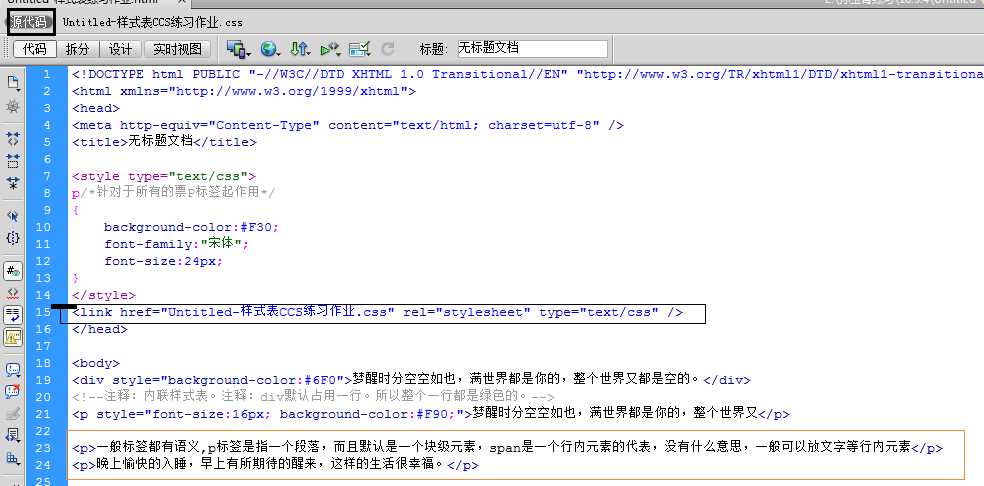984x486 pixels.
Task: Open Check Browser Compatibility menu
Action: tap(360, 49)
